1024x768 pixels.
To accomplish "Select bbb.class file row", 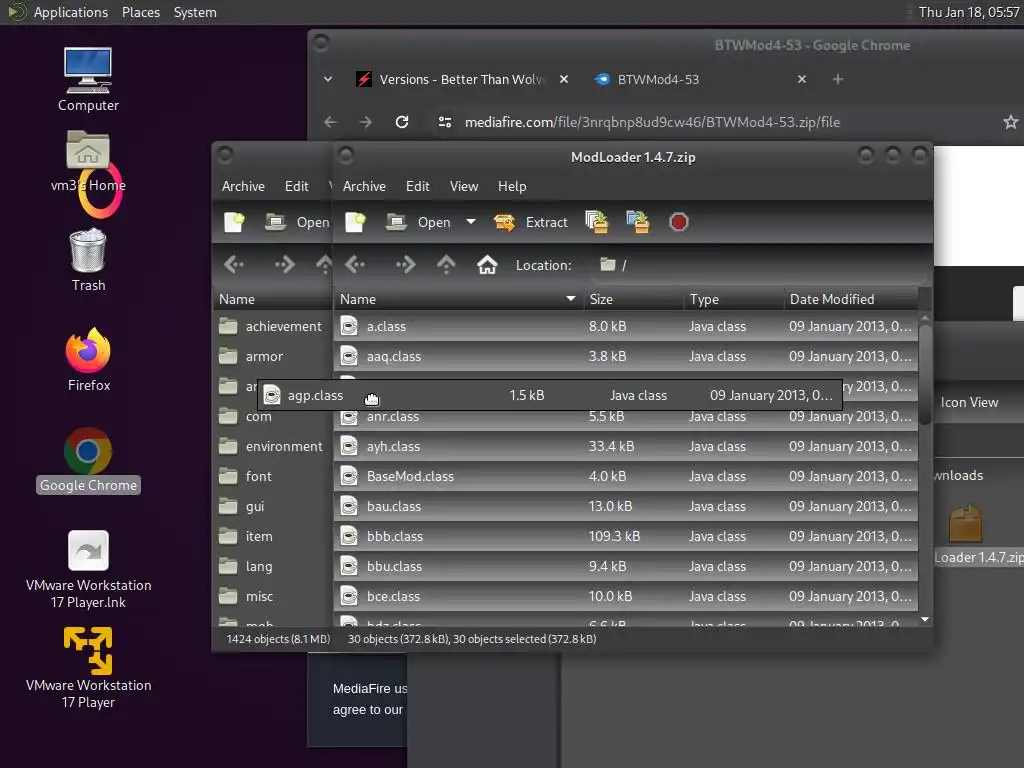I will (x=626, y=536).
